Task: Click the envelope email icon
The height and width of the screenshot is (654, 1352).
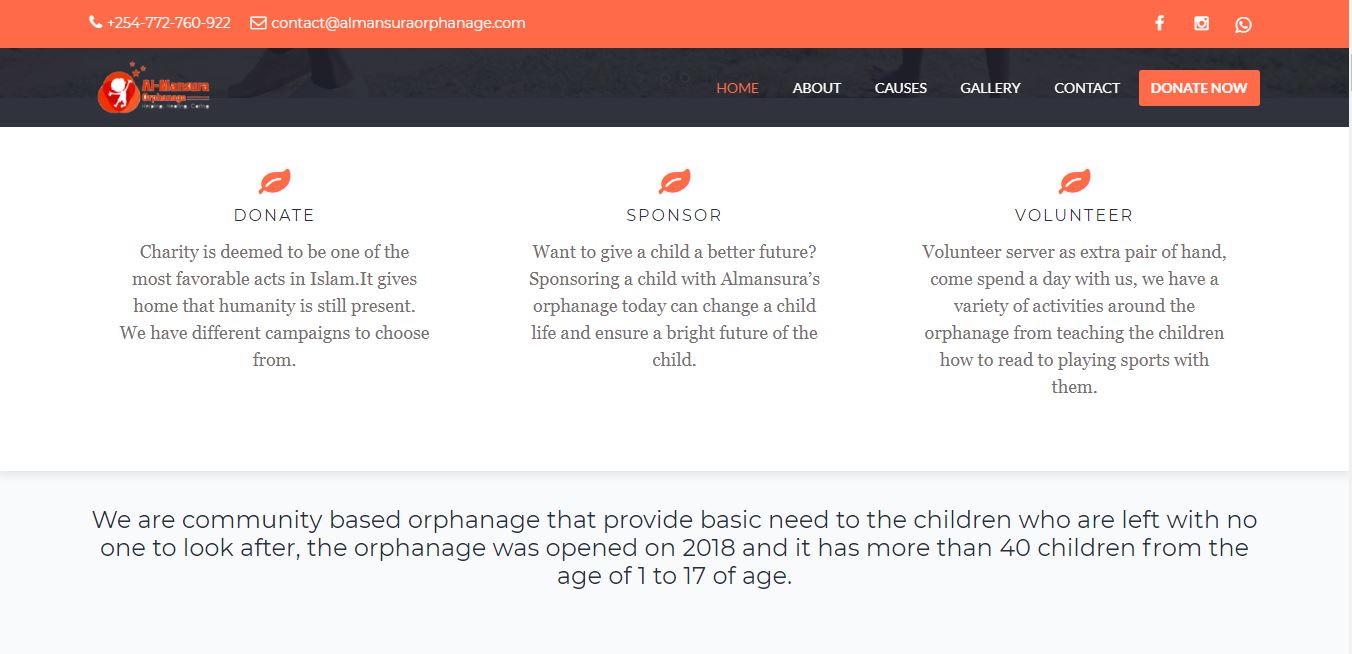Action: 258,22
